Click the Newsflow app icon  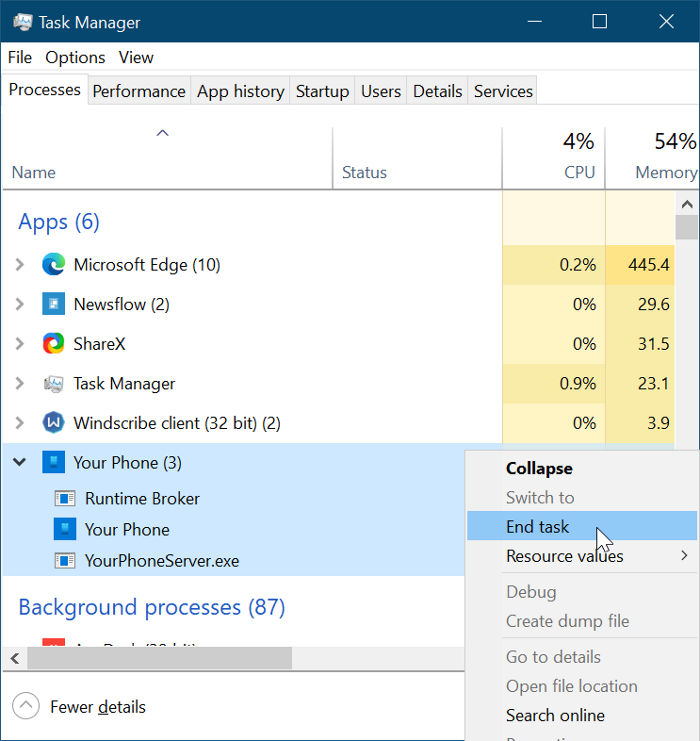53,304
